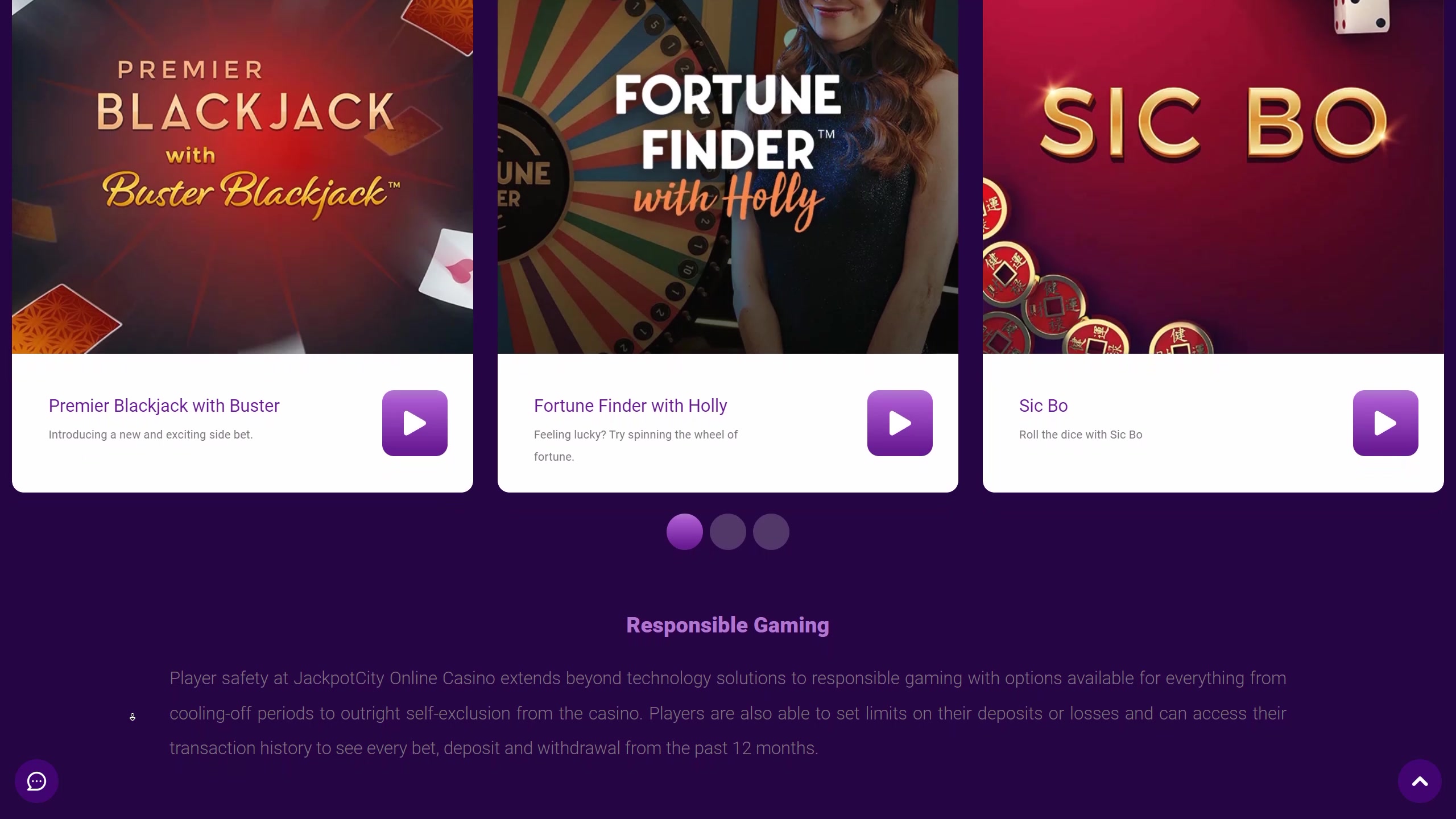Open Fortune Finder with Holly title
This screenshot has height=819, width=1456.
point(630,406)
